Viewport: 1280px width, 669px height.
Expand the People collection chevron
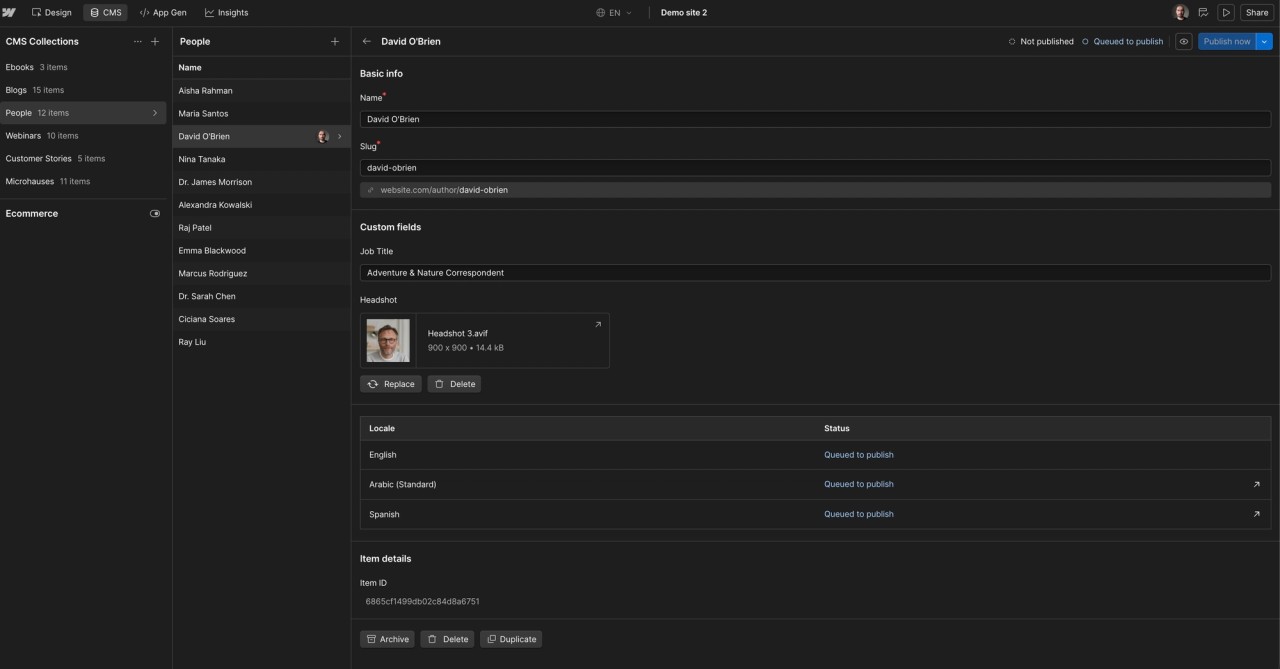[x=155, y=113]
